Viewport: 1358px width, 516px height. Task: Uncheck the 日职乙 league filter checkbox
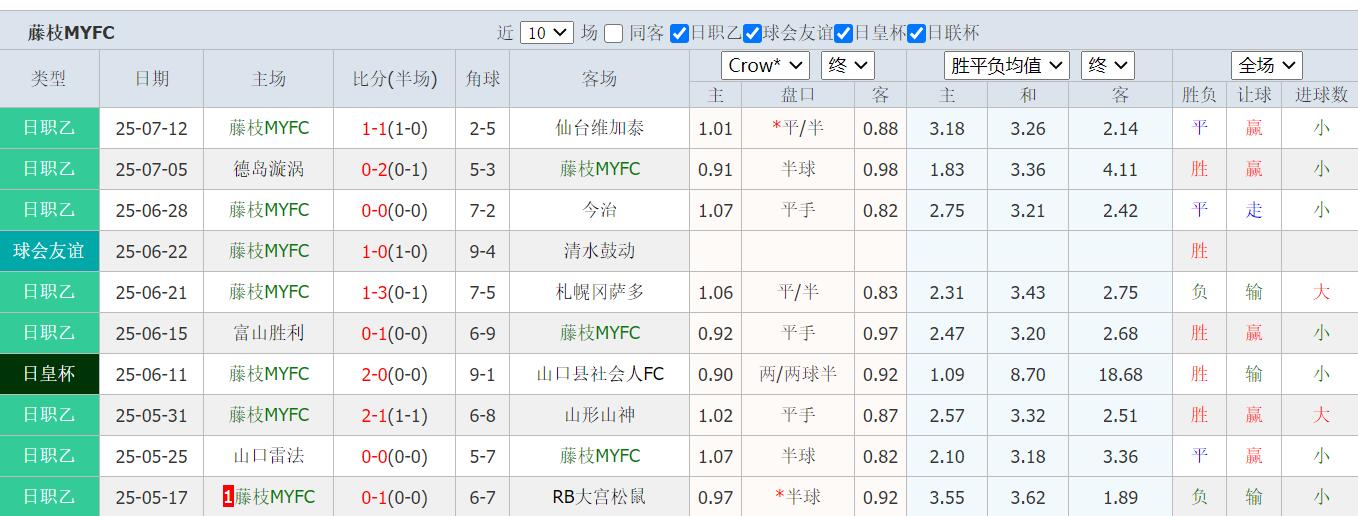point(680,33)
